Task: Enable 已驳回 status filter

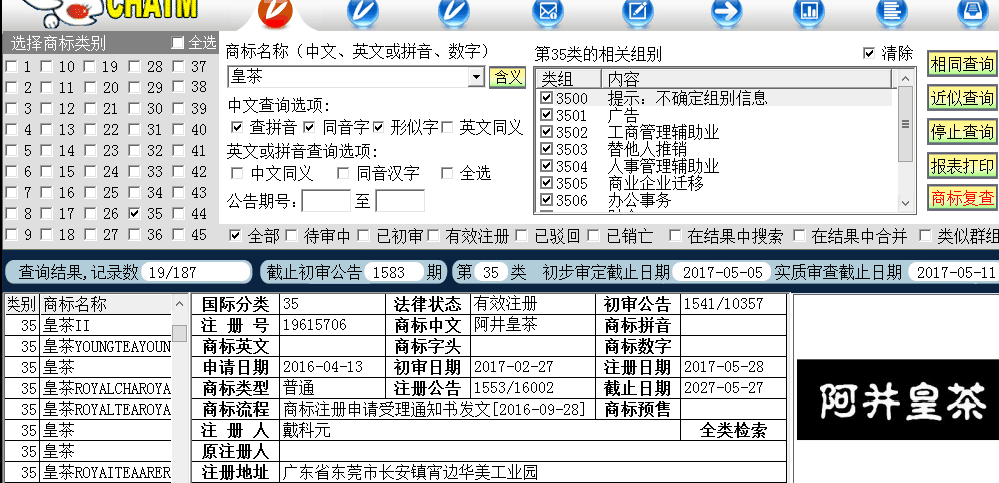Action: [522, 236]
